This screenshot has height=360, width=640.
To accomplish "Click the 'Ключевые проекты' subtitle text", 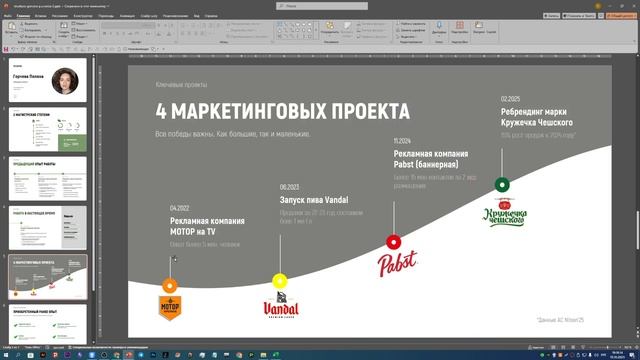I will point(181,84).
